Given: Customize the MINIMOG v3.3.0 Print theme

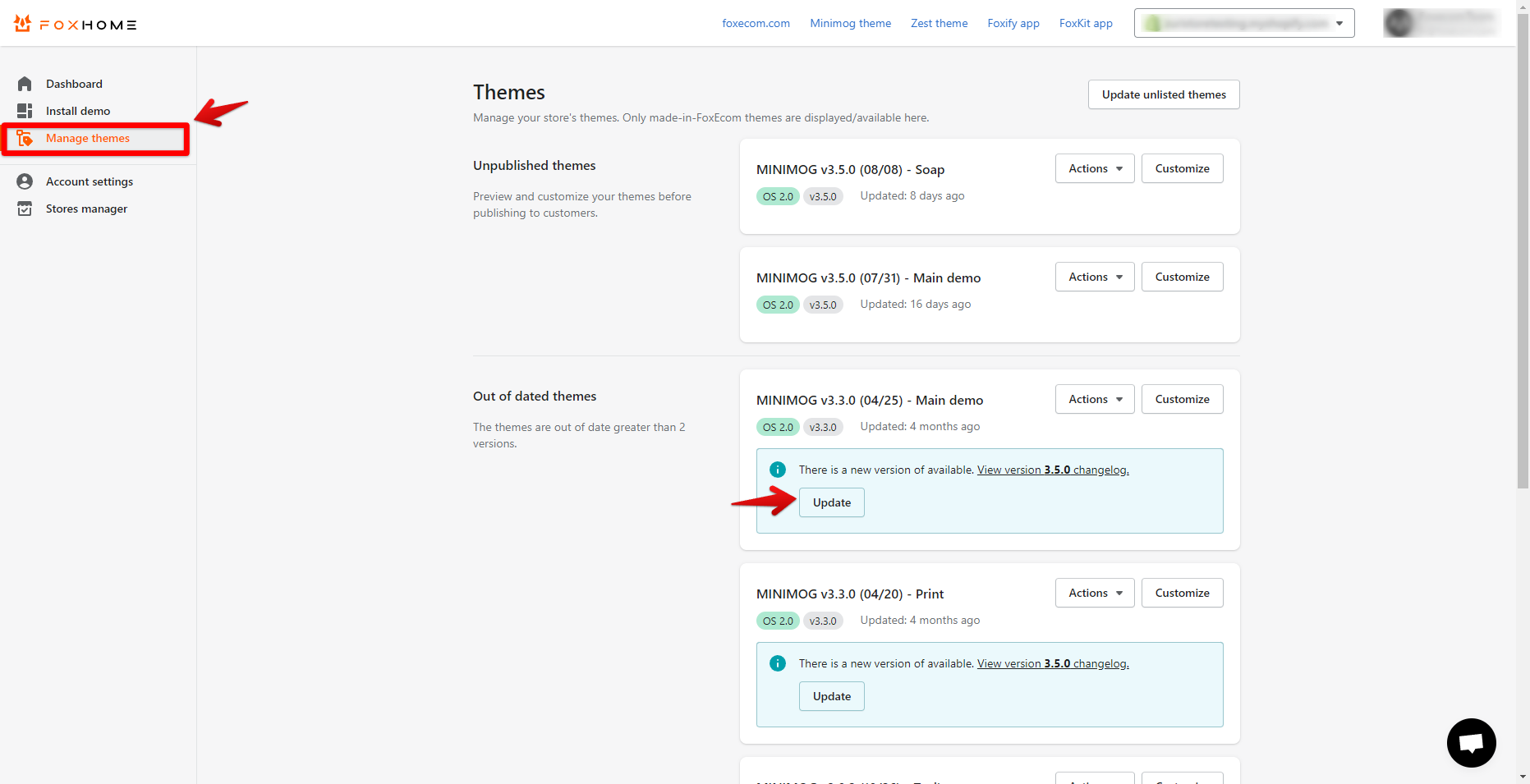Looking at the screenshot, I should tap(1182, 593).
